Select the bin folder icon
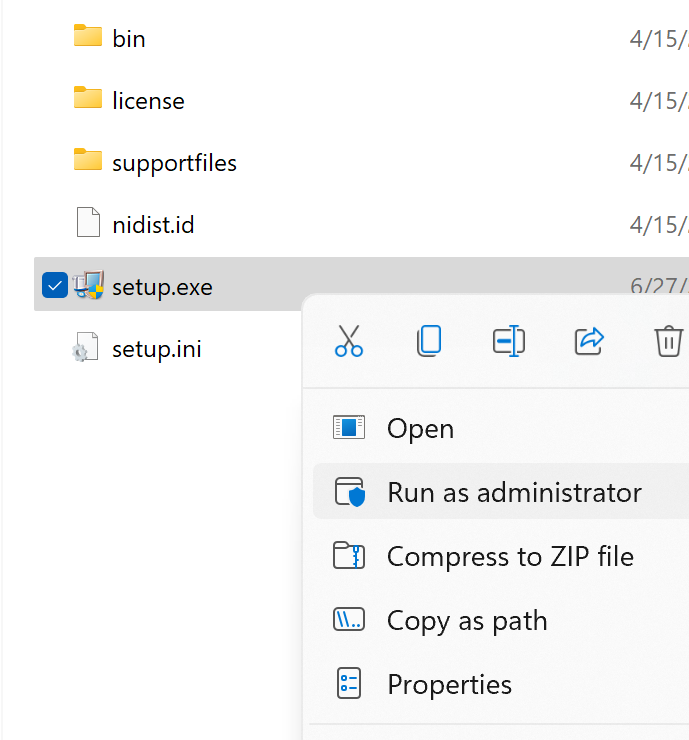The image size is (689, 740). pos(88,35)
